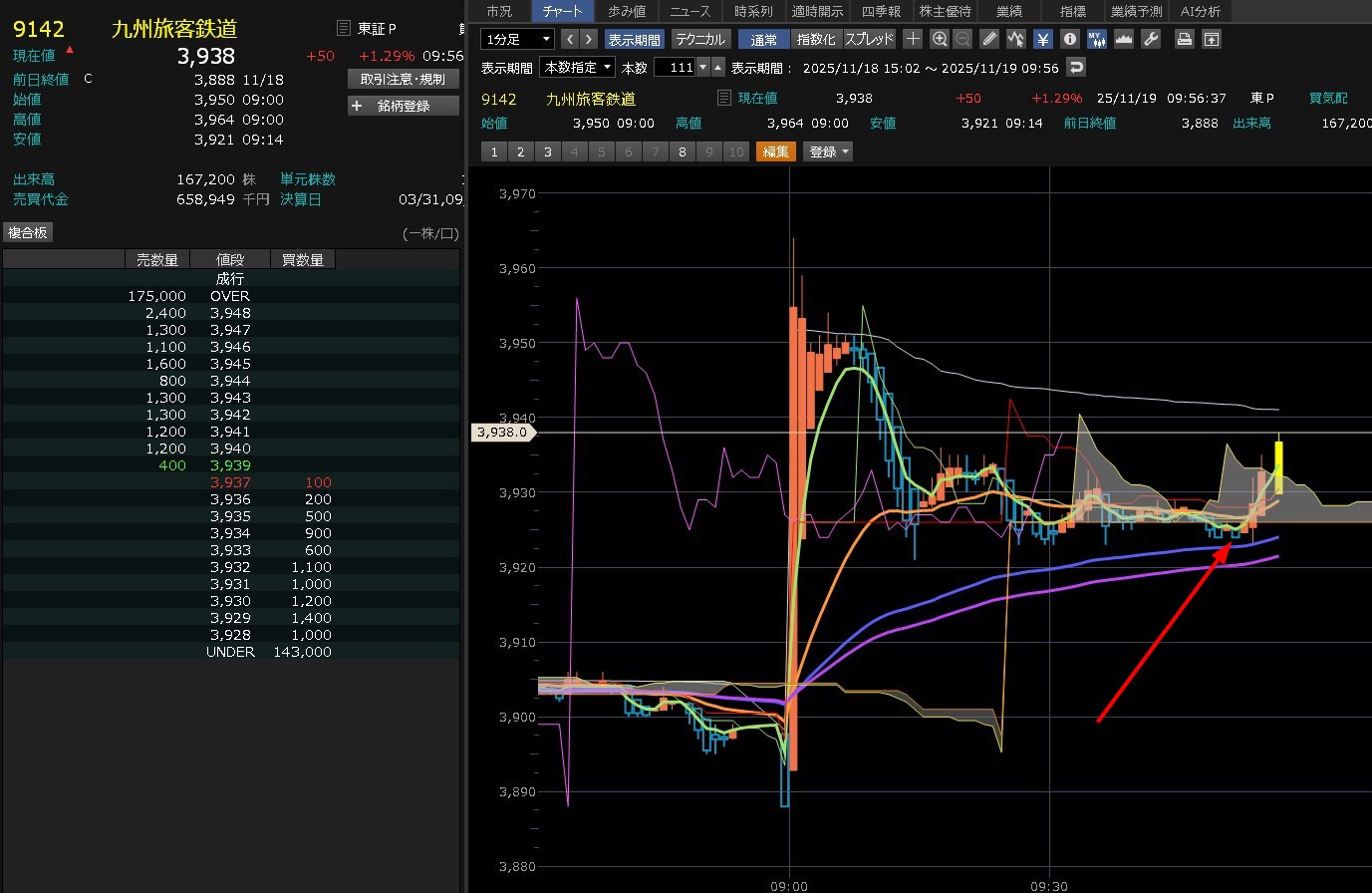1372x893 pixels.
Task: Open the 本数指定 period type dropdown
Action: [x=577, y=67]
